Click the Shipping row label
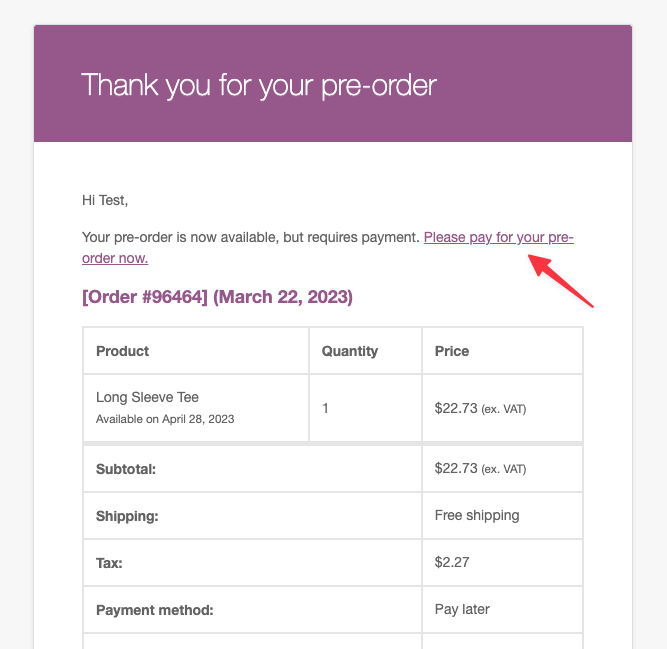The height and width of the screenshot is (649, 667). (x=129, y=516)
